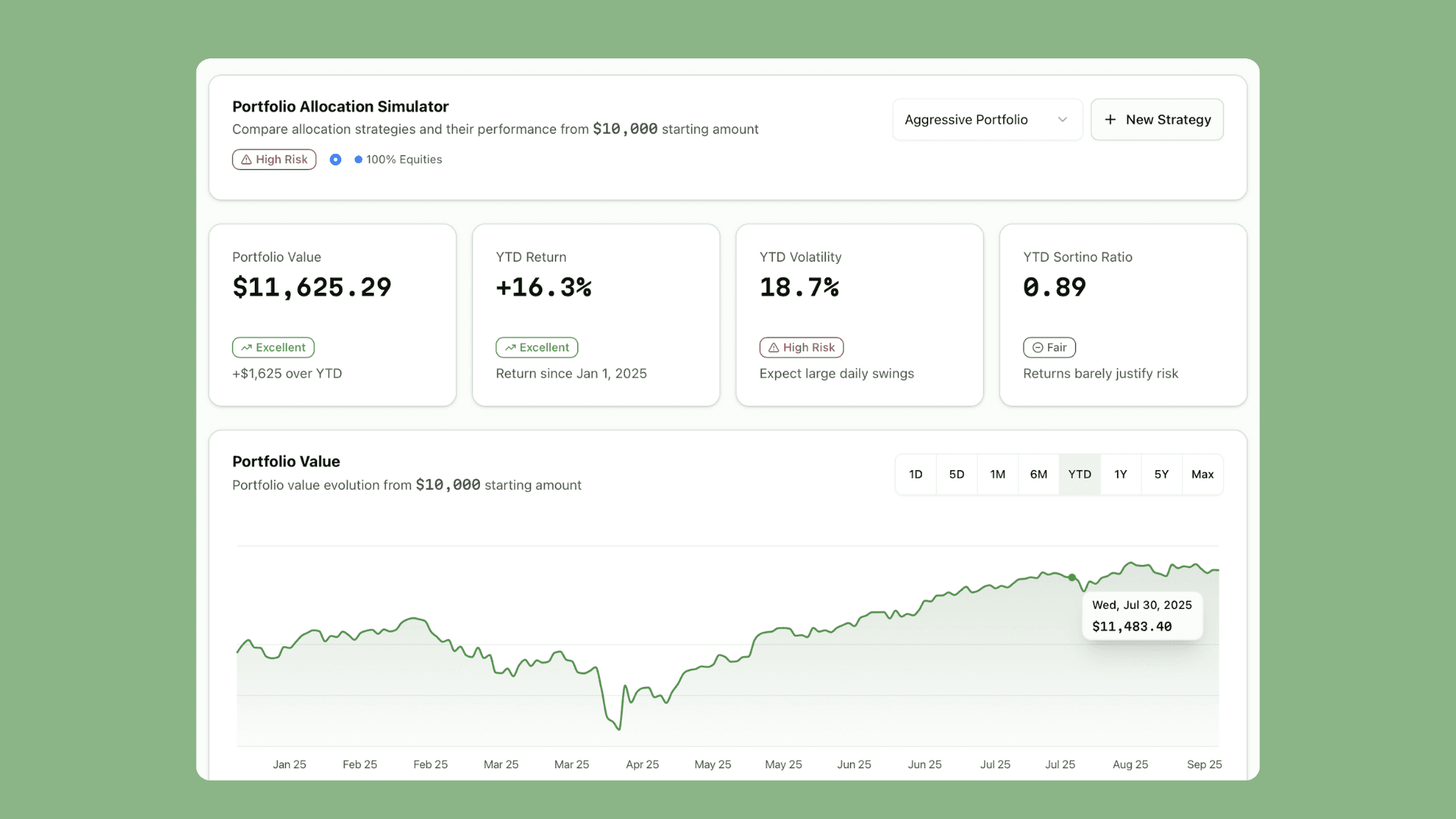The image size is (1456, 819).
Task: Click the plus icon on the New Strategy button
Action: pos(1110,120)
